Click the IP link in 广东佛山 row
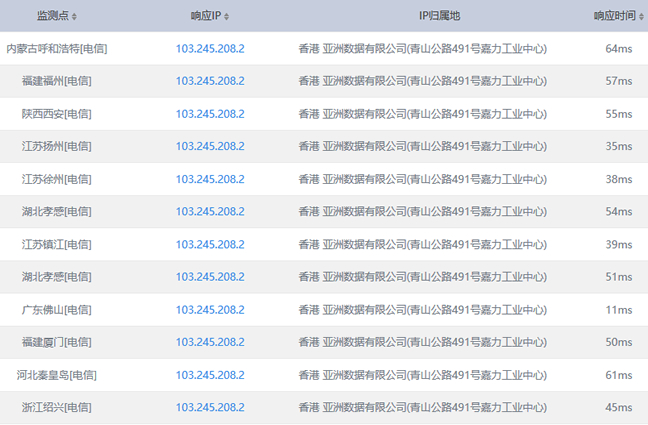 click(210, 310)
